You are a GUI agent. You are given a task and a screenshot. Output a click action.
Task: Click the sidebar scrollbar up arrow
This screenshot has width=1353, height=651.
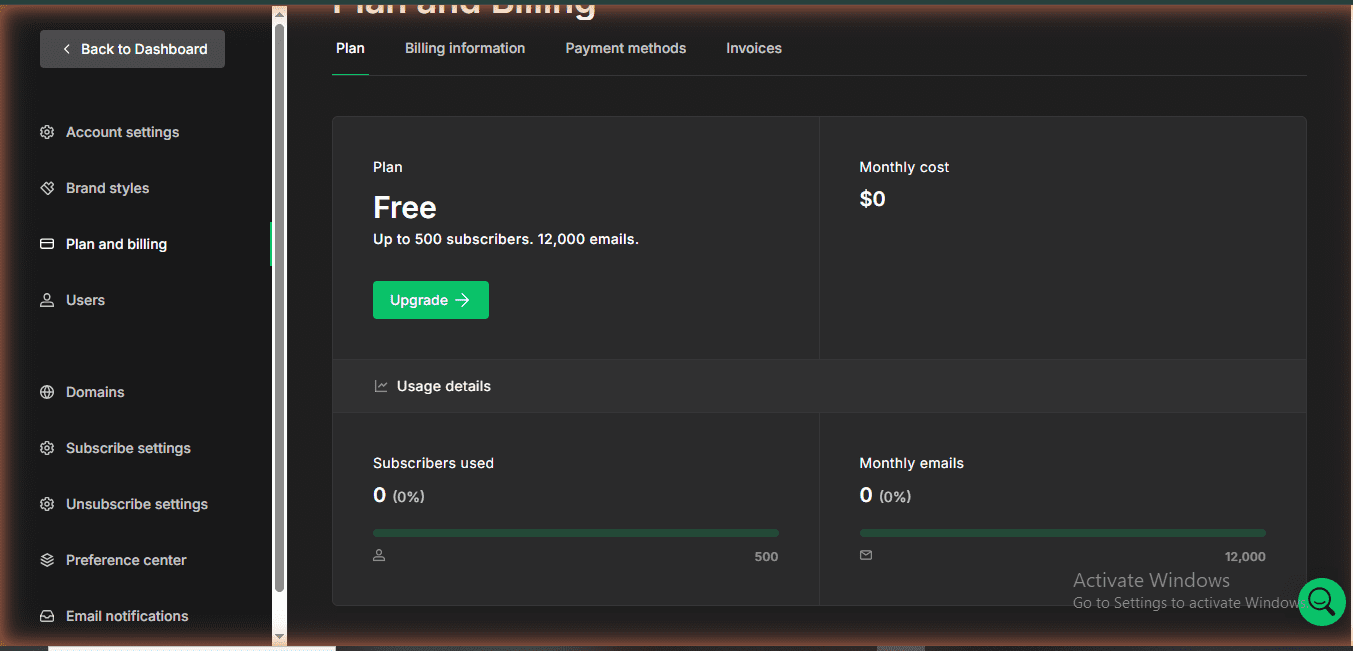coord(280,13)
